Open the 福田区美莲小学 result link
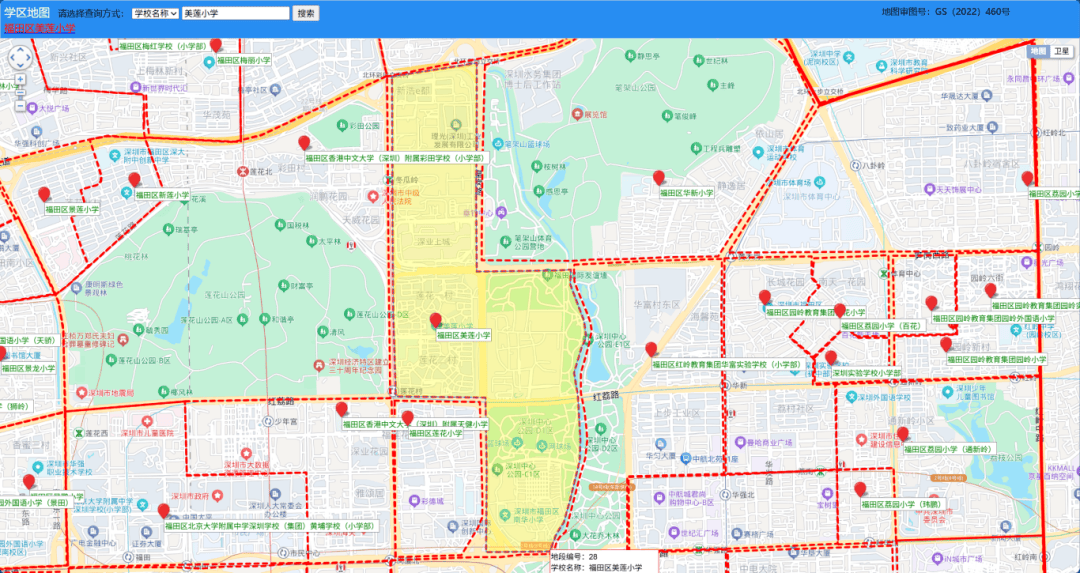1080x573 pixels. coord(40,28)
